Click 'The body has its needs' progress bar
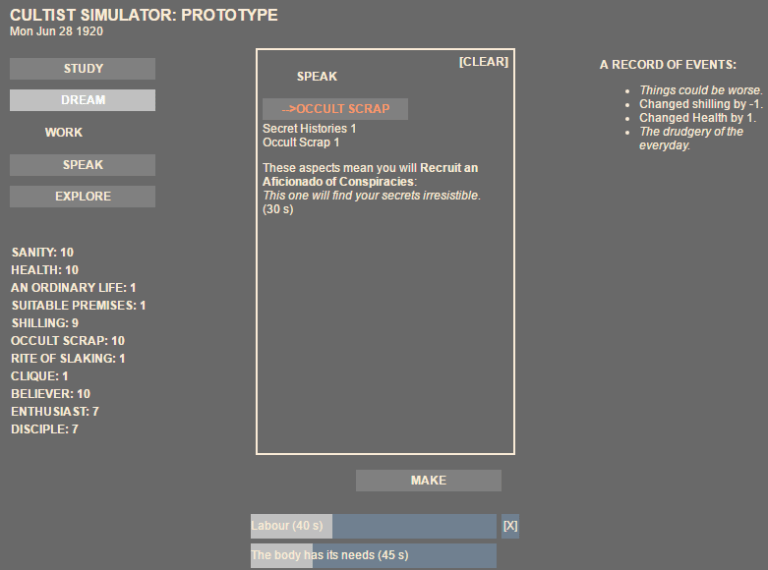 373,555
